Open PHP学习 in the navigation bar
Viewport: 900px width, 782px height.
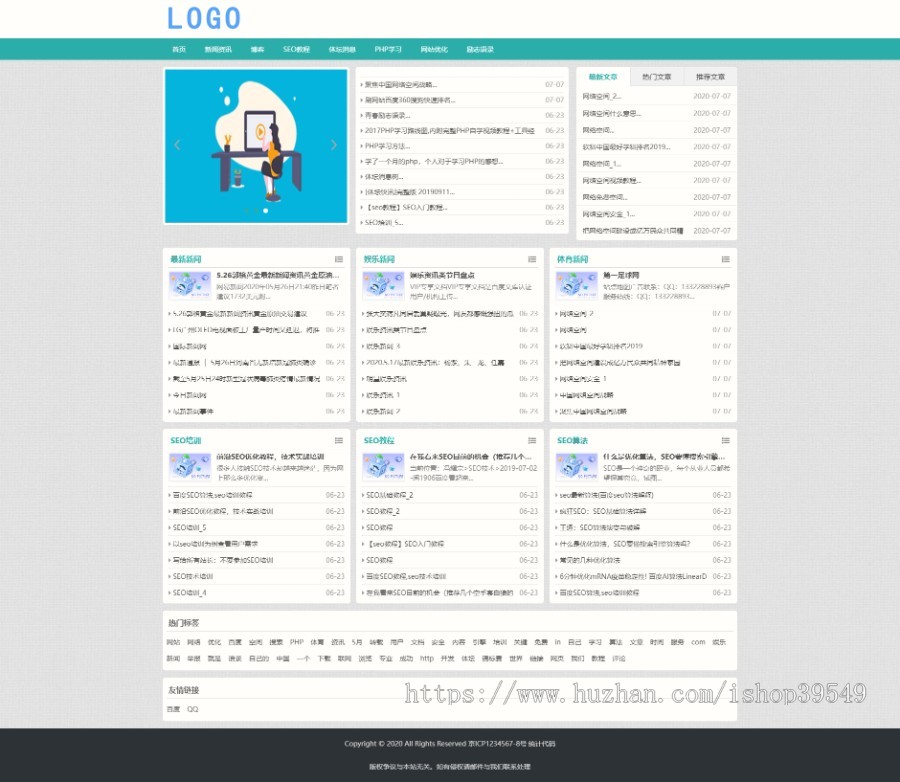point(388,49)
